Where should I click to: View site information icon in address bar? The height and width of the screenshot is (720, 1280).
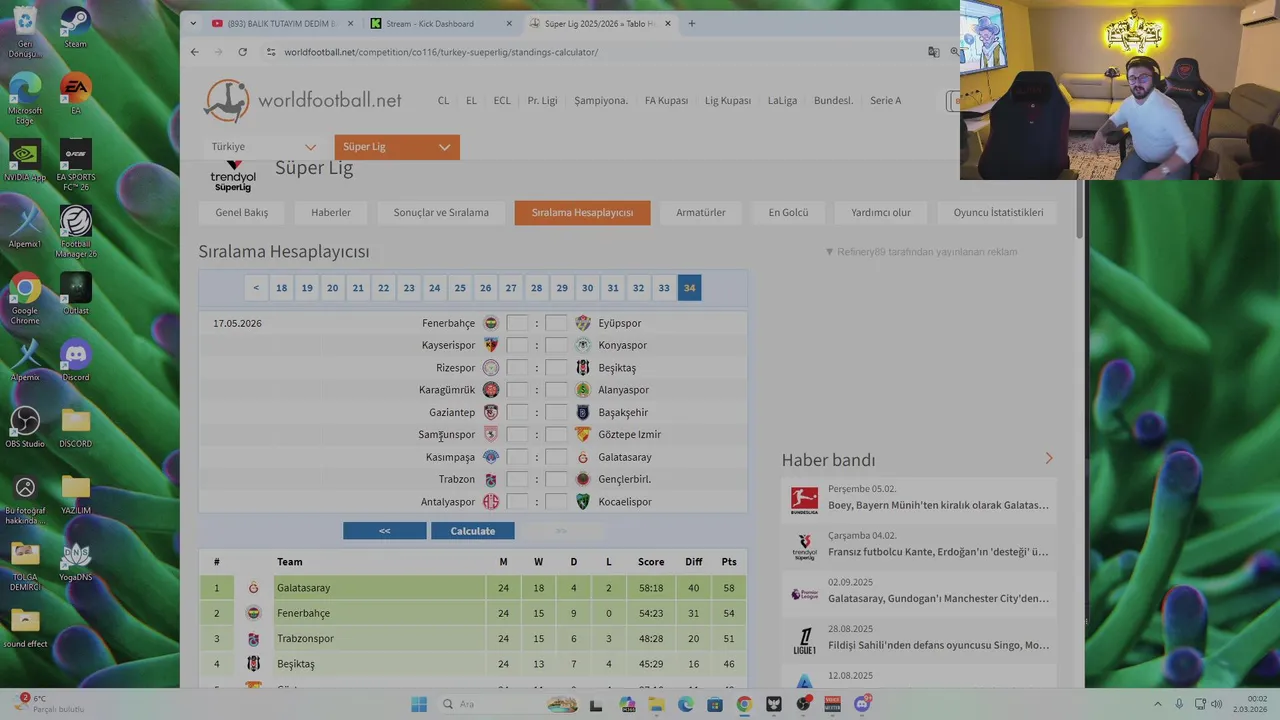click(x=271, y=52)
